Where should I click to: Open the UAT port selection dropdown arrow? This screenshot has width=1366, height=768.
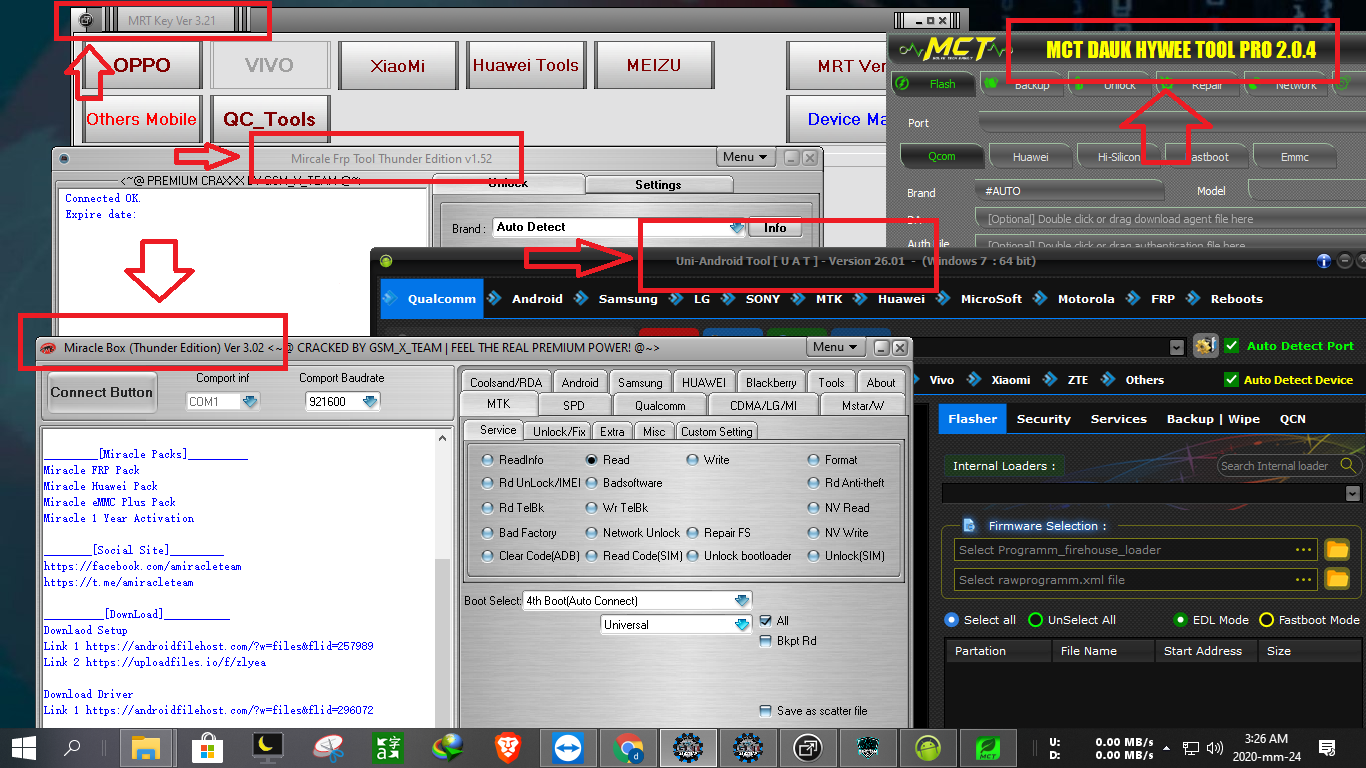(x=1176, y=347)
